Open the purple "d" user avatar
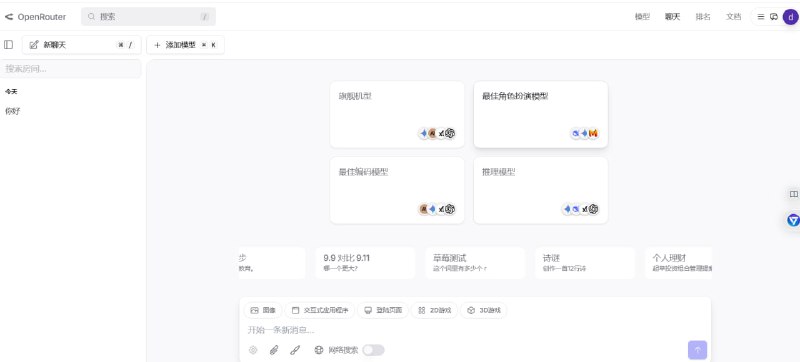Screen dimensions: 800x362 click(790, 17)
